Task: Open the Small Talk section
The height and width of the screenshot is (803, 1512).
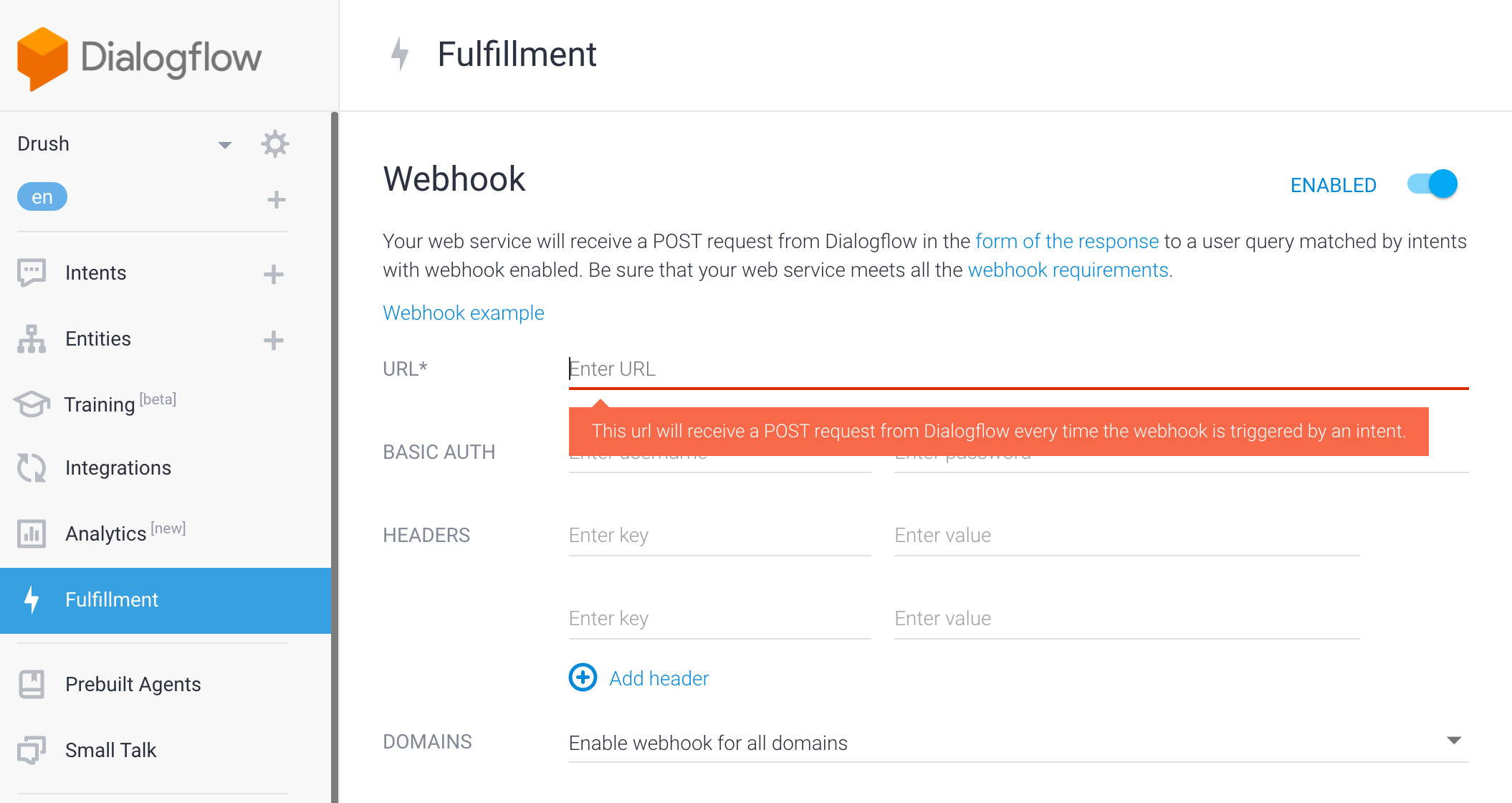Action: pyautogui.click(x=110, y=749)
